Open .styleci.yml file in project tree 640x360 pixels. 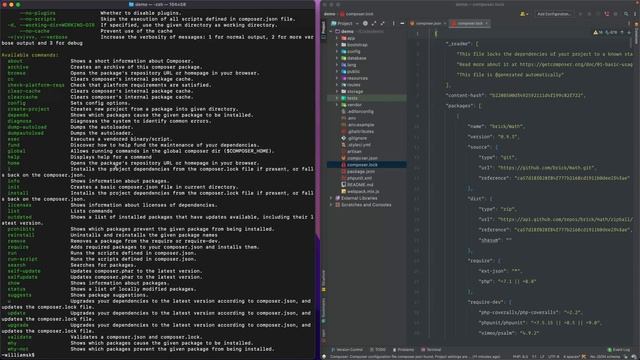click(x=356, y=144)
